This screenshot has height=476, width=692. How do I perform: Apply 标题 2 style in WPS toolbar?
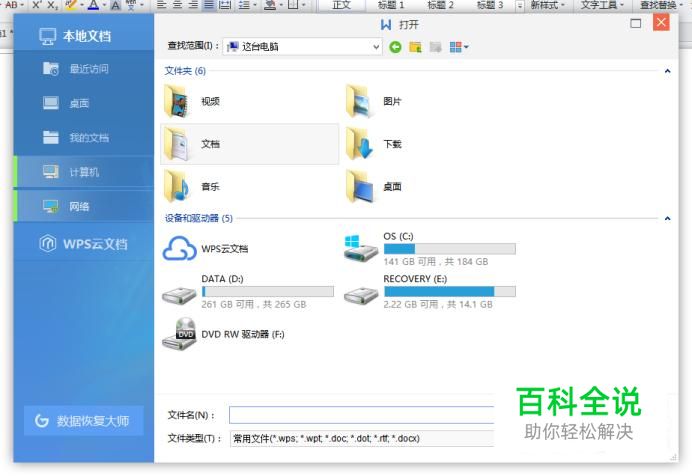click(440, 5)
